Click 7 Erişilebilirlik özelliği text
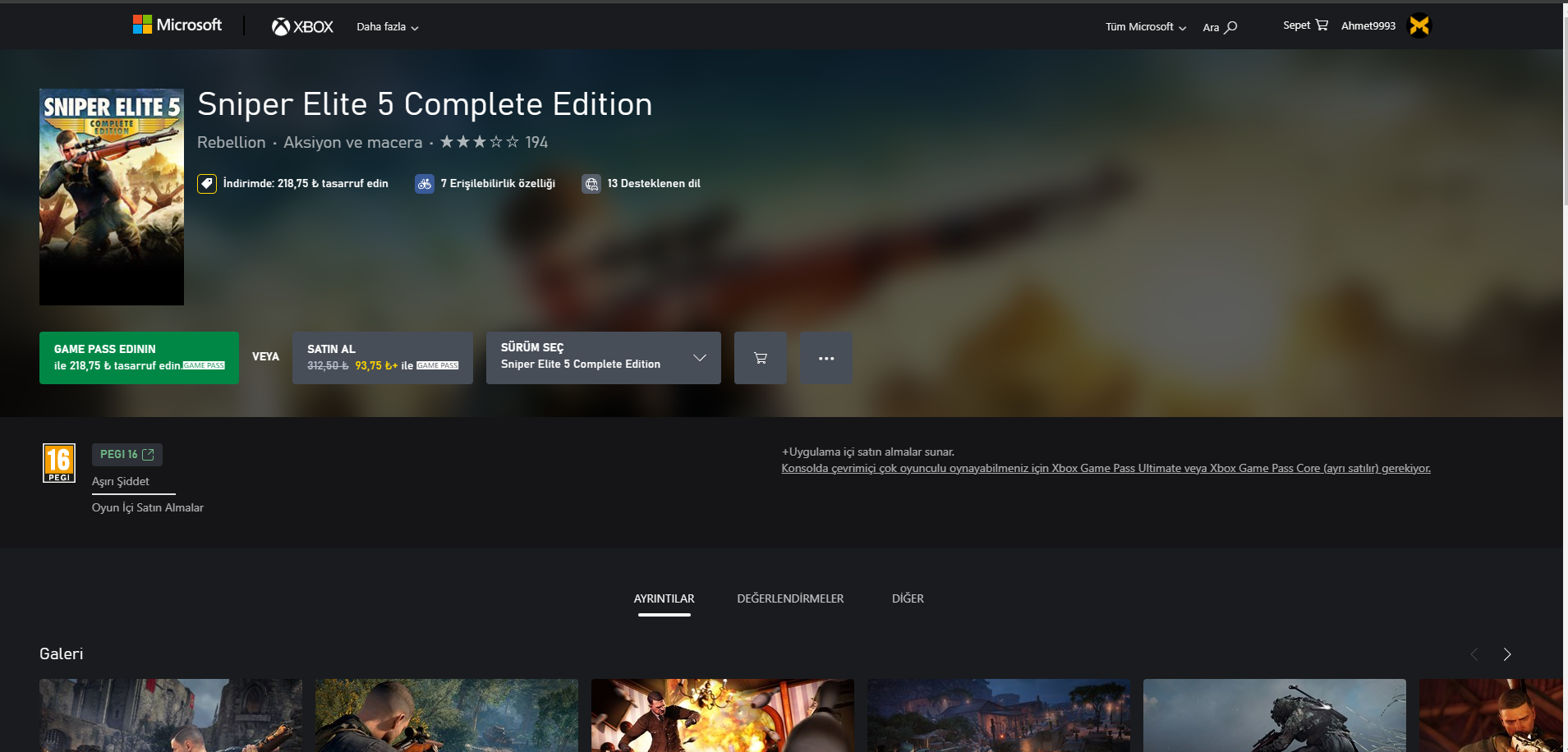This screenshot has width=1568, height=752. [x=498, y=184]
